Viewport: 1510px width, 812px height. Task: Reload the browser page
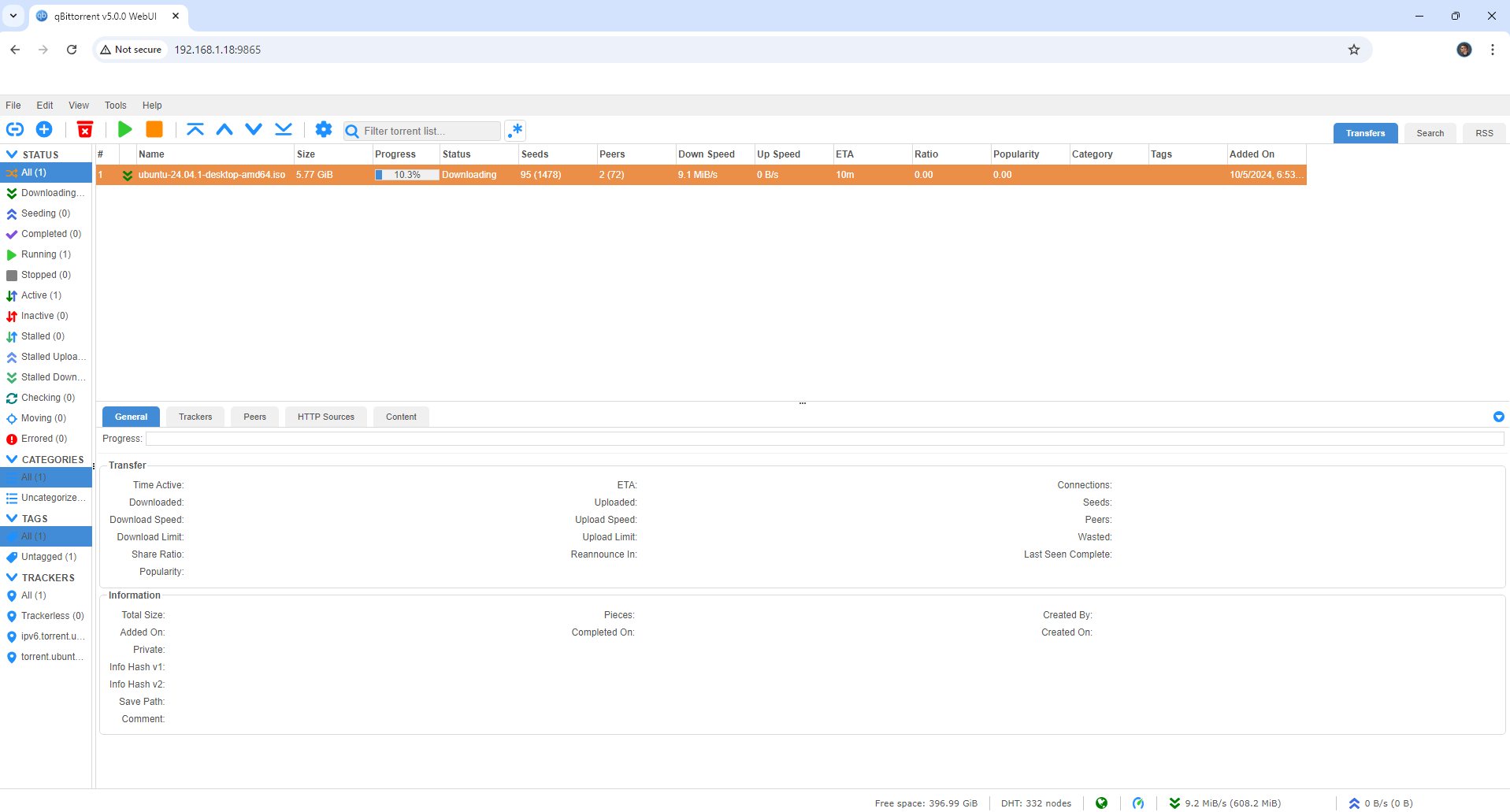coord(72,50)
